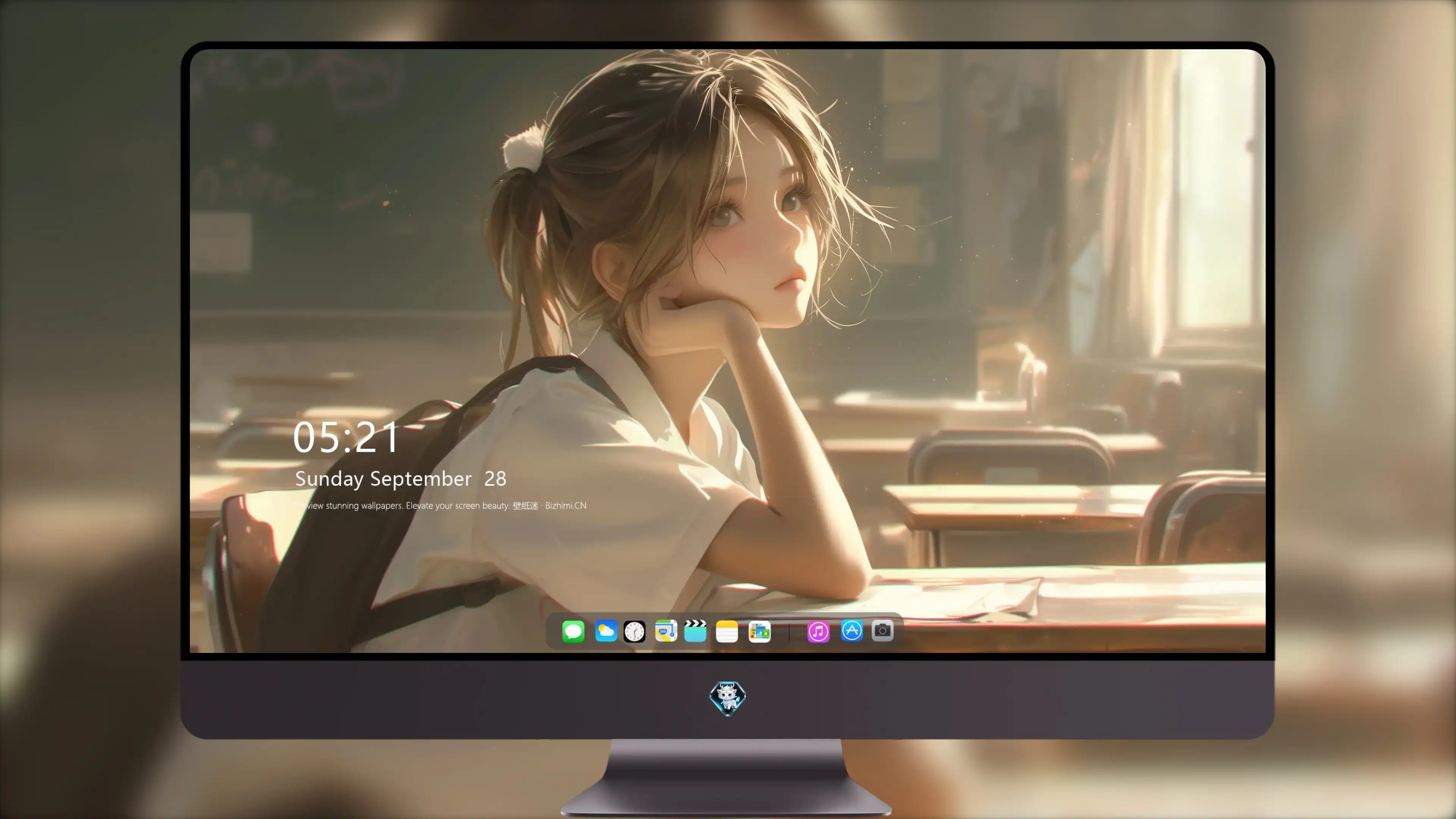Open the photo collage app icon
The width and height of the screenshot is (1456, 819).
[759, 631]
